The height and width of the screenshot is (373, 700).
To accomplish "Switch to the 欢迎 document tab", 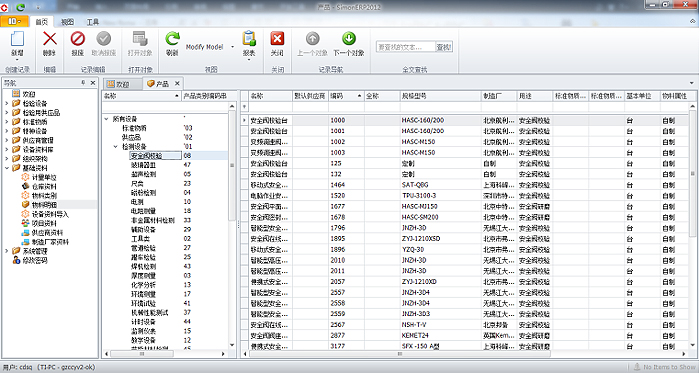I will tap(123, 84).
